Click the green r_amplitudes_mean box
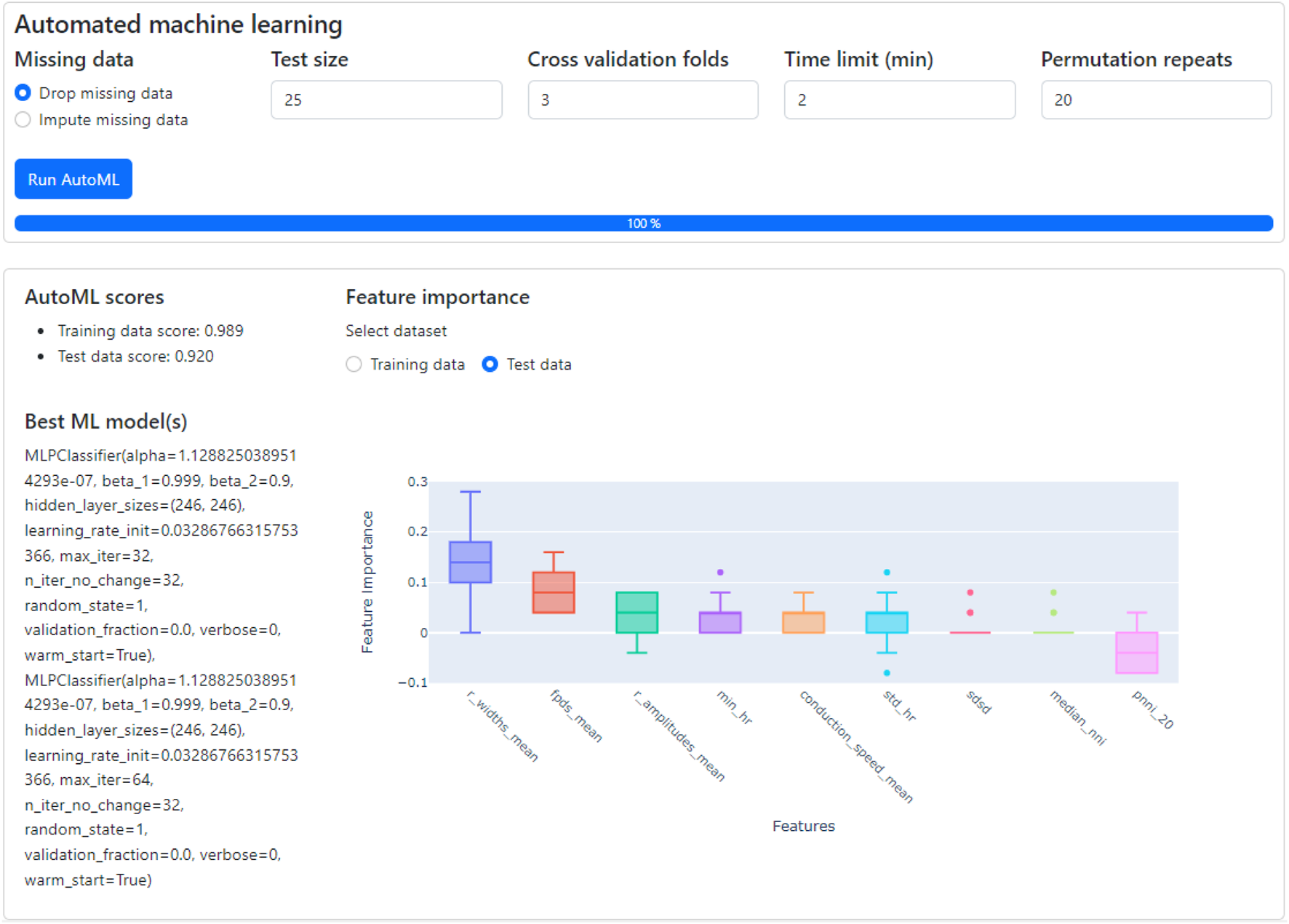The image size is (1289, 924). (x=637, y=613)
